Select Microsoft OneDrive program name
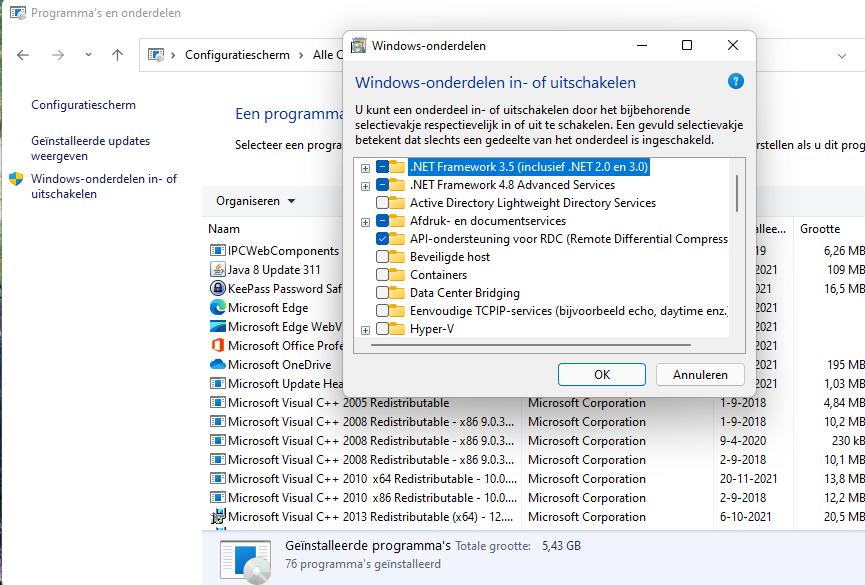This screenshot has width=865, height=585. (x=280, y=365)
